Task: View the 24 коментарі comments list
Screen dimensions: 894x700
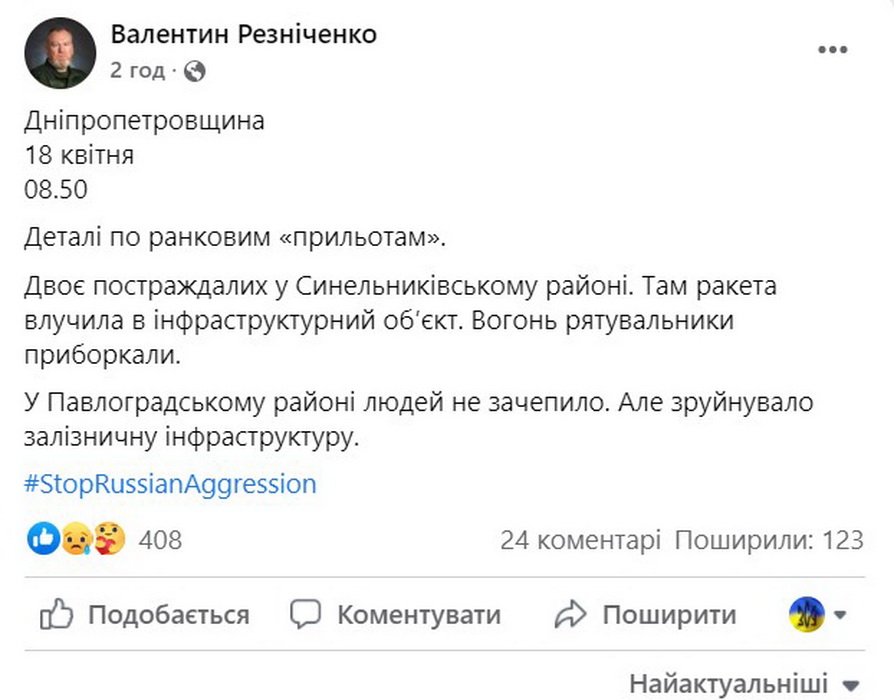Action: coord(581,541)
